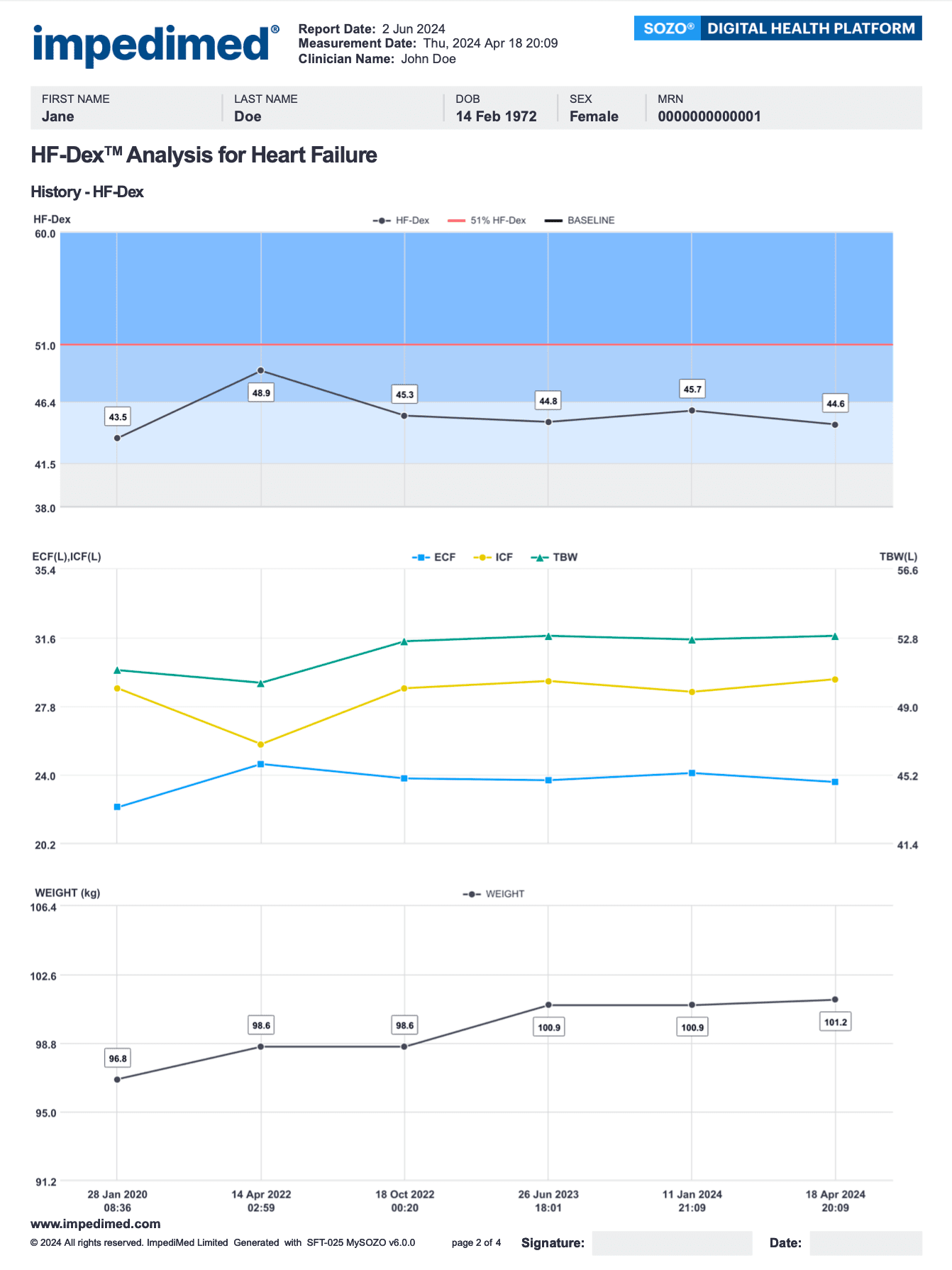Open the www.impedimed.com link
Viewport: 952px width, 1270px height.
coord(95,1224)
